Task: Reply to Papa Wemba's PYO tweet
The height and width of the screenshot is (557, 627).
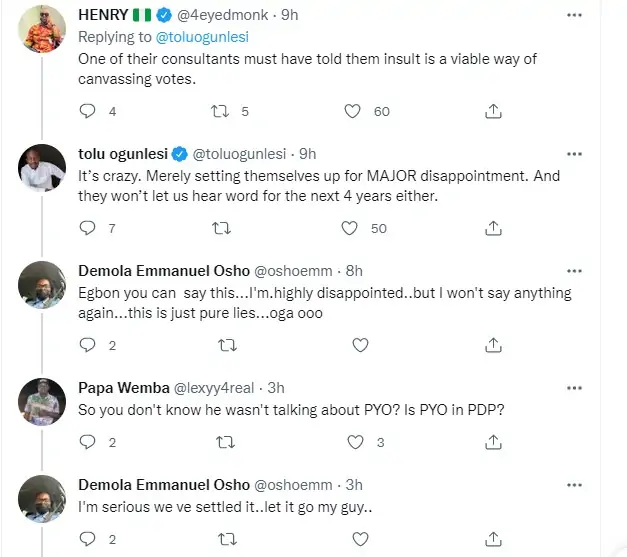Action: pos(87,441)
